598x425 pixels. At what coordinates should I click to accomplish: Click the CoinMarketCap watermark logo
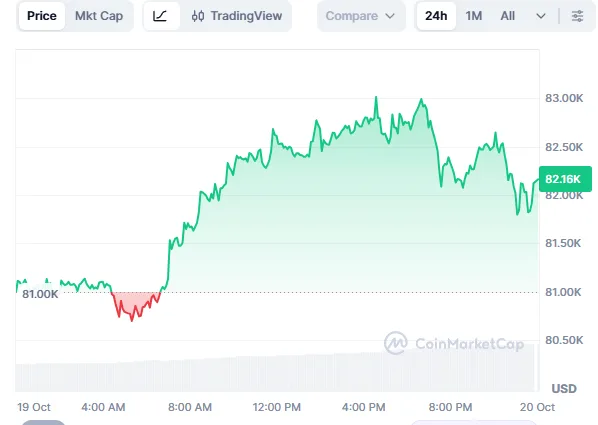click(454, 343)
